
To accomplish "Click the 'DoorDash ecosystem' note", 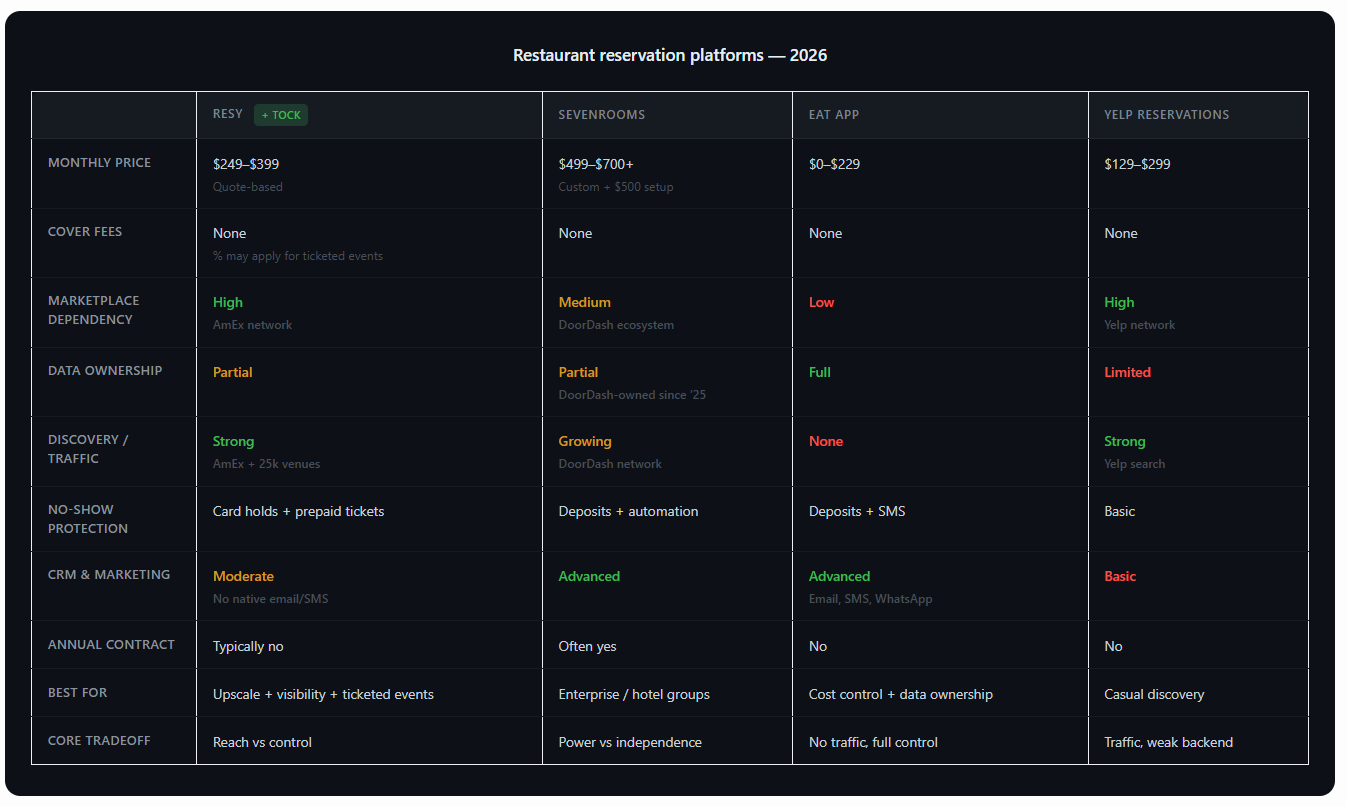I will click(x=617, y=325).
